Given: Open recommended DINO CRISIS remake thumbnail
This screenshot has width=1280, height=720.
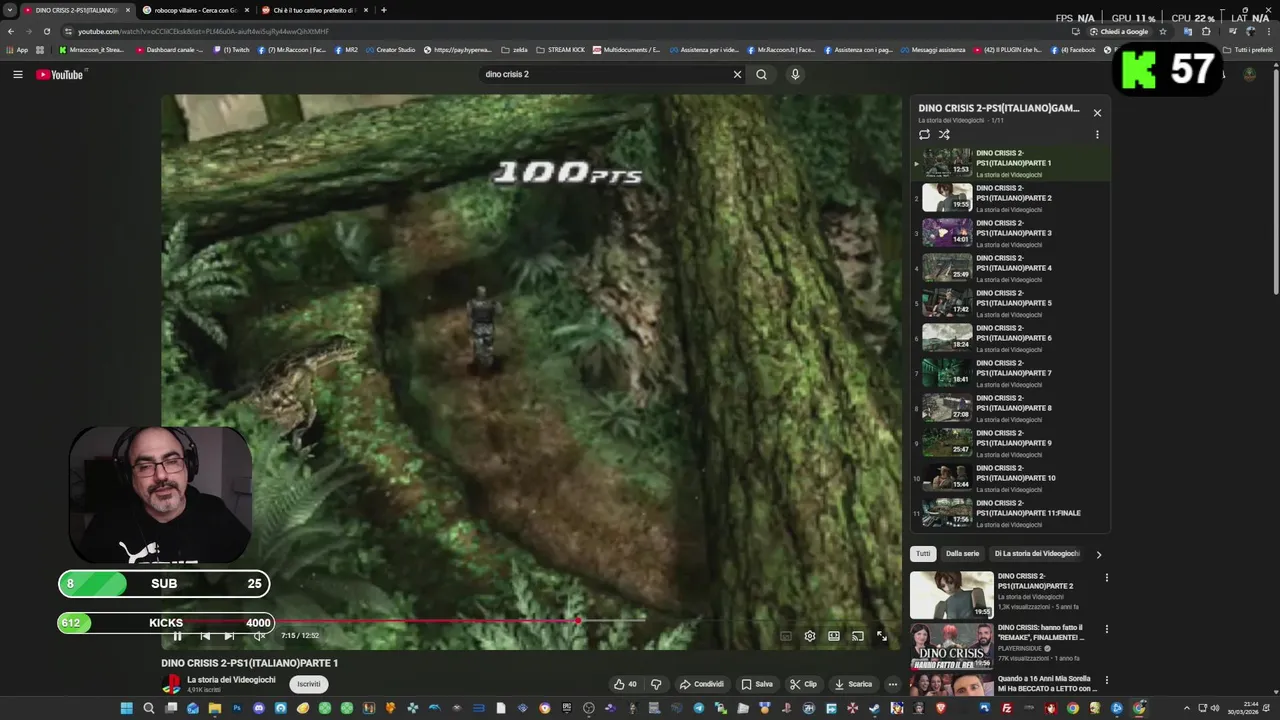Looking at the screenshot, I should pos(952,646).
